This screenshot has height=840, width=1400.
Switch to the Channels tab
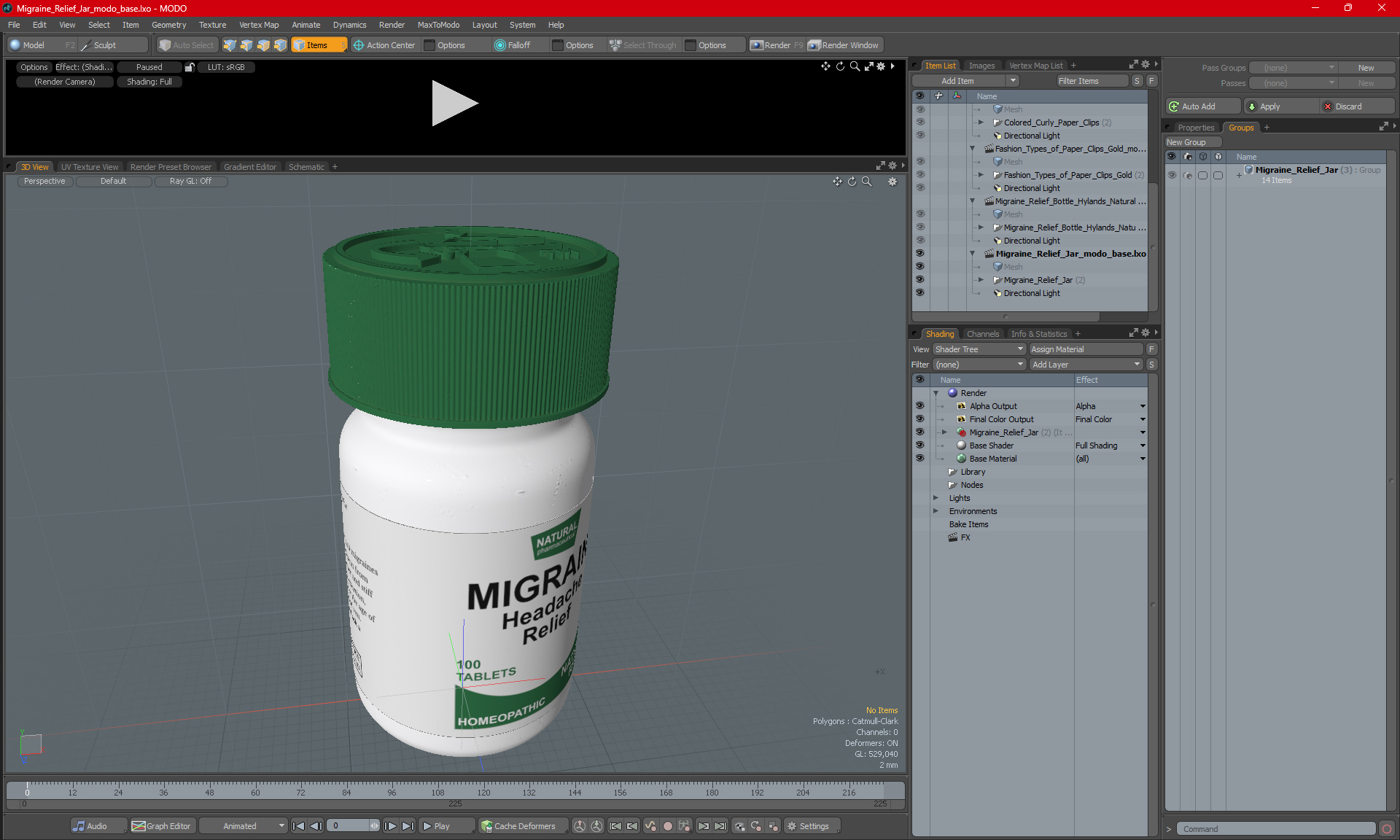pyautogui.click(x=982, y=334)
